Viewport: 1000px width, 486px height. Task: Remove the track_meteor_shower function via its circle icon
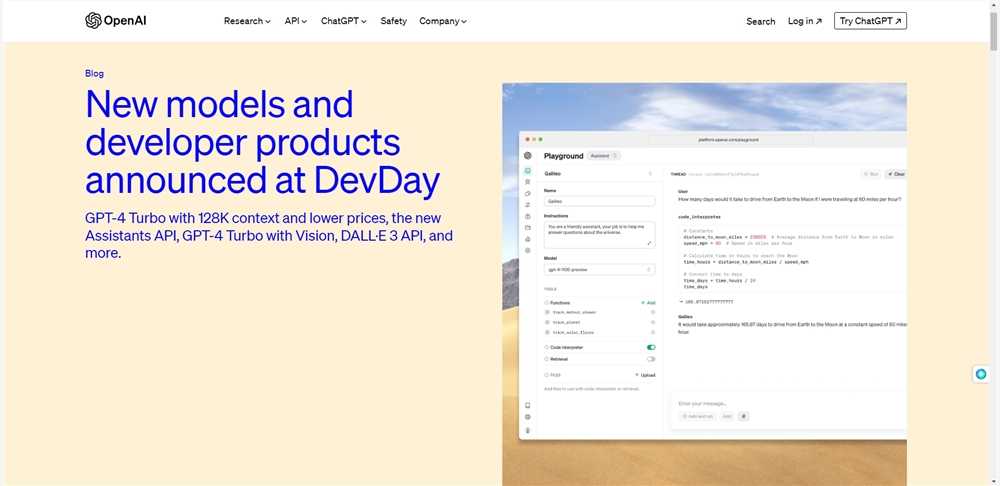[x=652, y=313]
